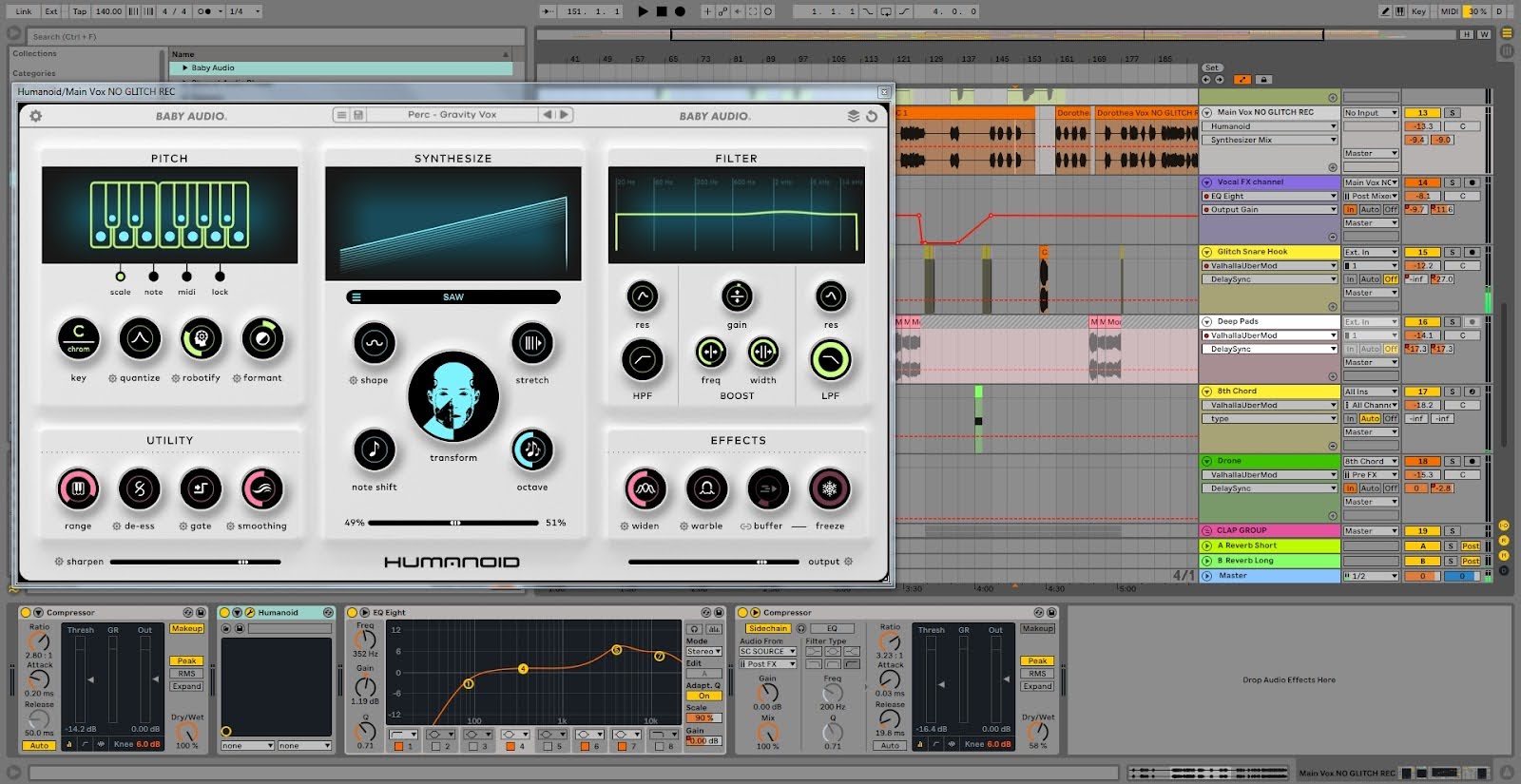Click the boost freq knob

711,353
